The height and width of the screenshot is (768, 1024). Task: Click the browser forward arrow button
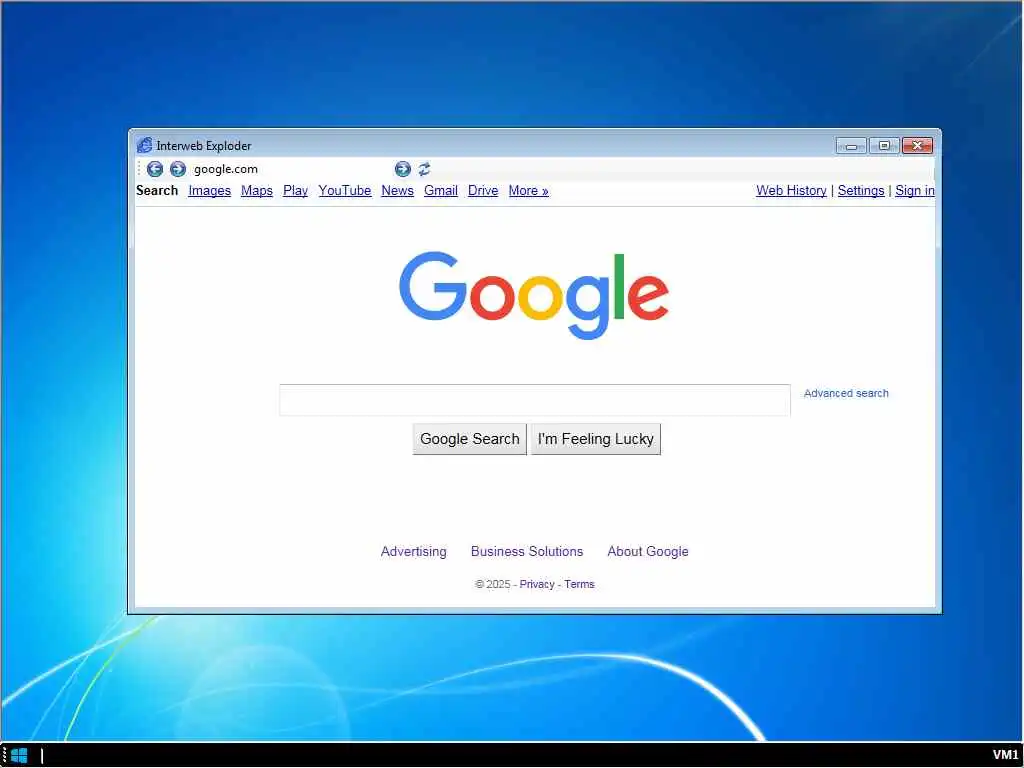point(178,169)
